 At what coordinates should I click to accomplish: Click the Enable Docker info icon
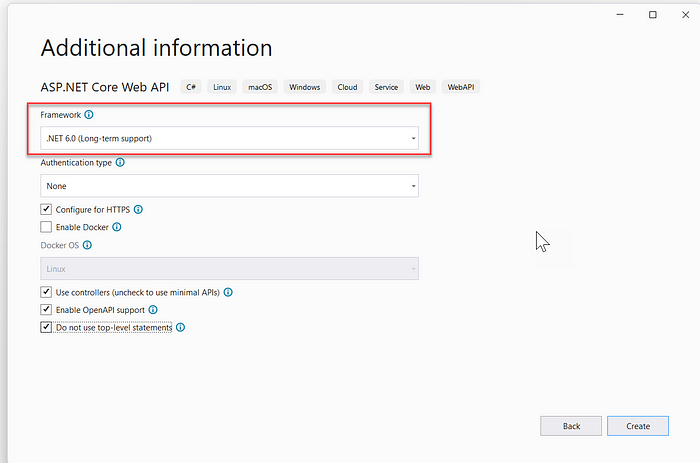117,227
